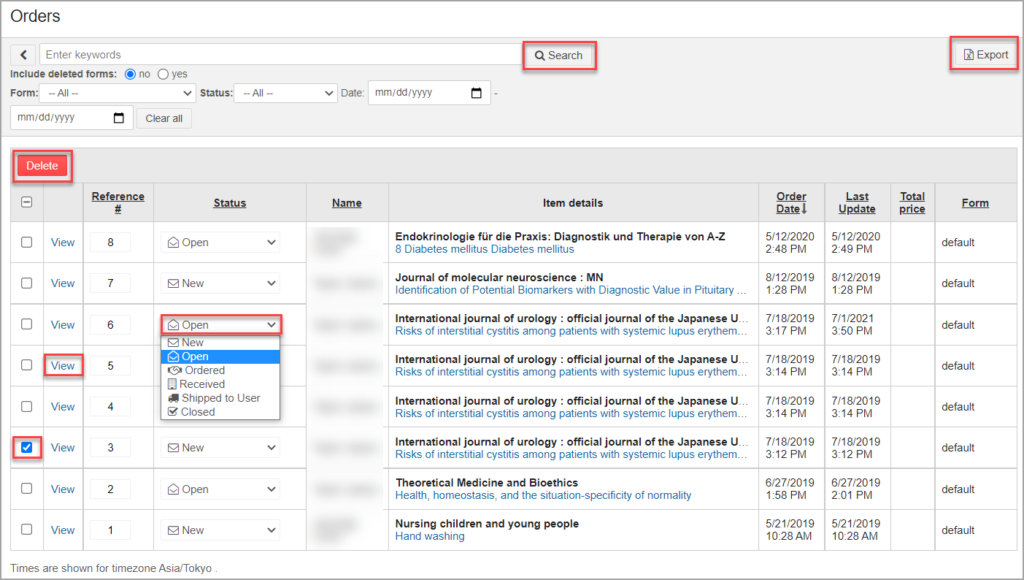The height and width of the screenshot is (580, 1024).
Task: Sort table by Last Update column
Action: [x=857, y=202]
